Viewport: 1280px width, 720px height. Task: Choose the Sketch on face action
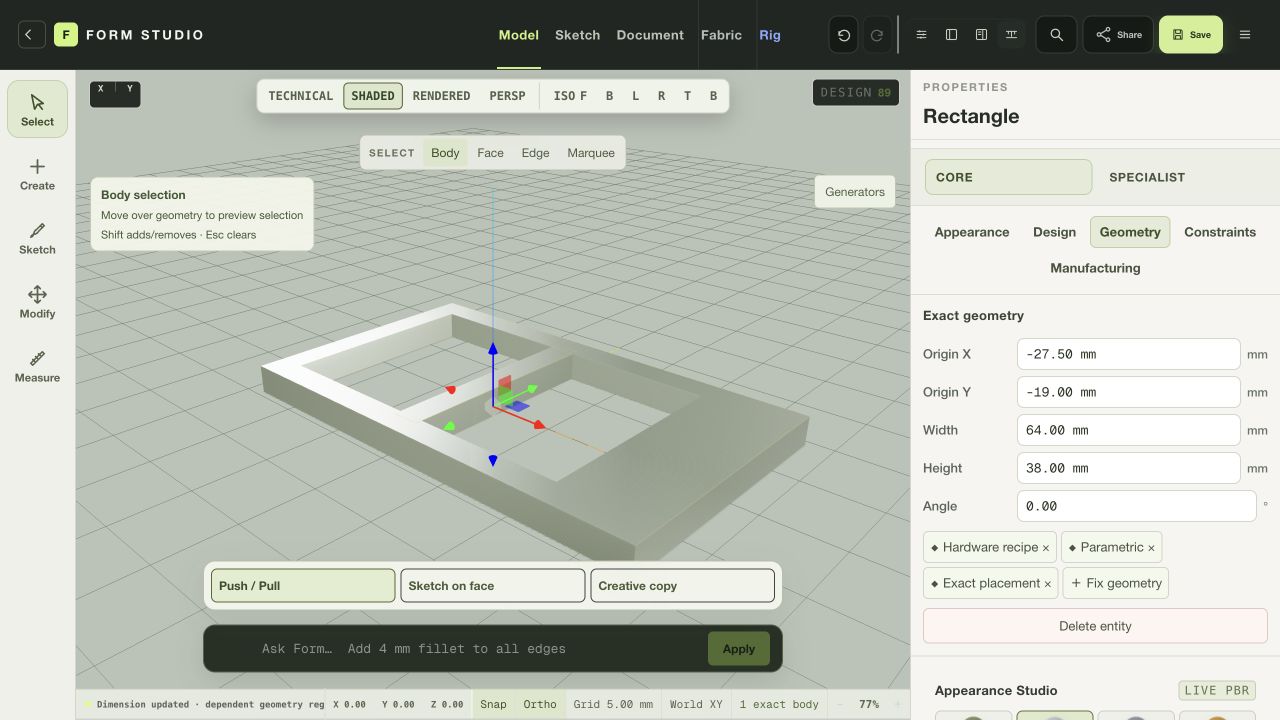pyautogui.click(x=493, y=586)
